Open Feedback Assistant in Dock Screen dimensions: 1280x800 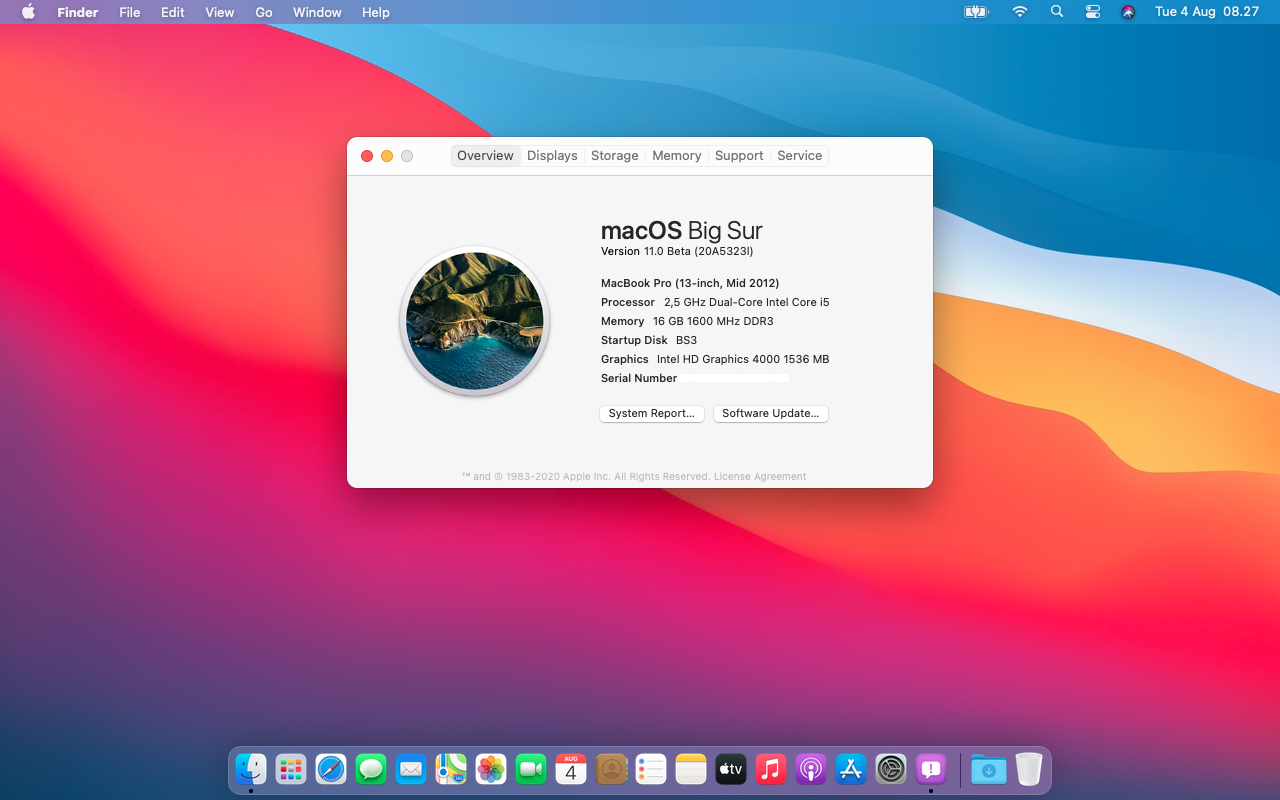click(931, 769)
